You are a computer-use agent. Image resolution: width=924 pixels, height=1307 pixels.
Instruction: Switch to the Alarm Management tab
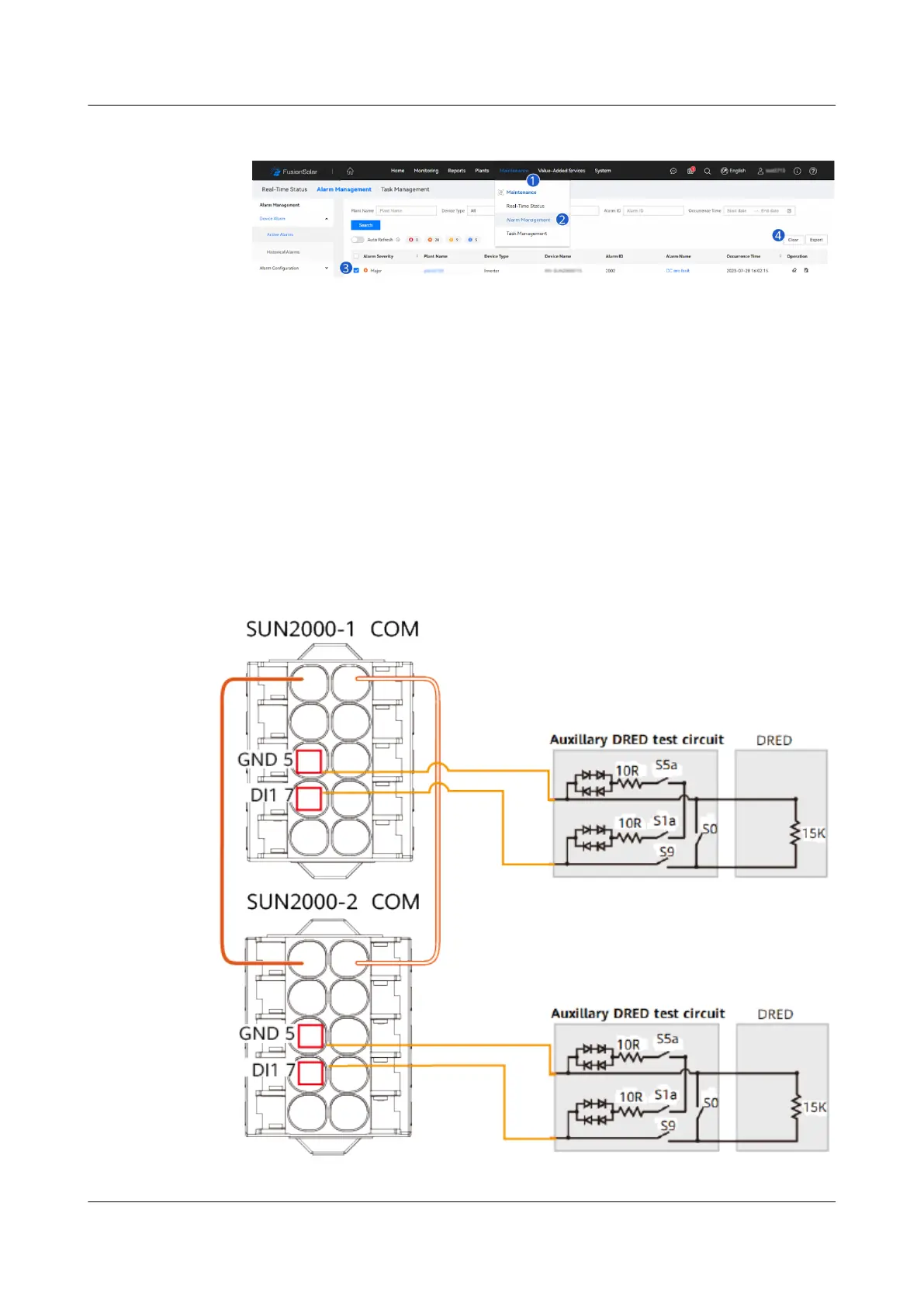click(344, 189)
